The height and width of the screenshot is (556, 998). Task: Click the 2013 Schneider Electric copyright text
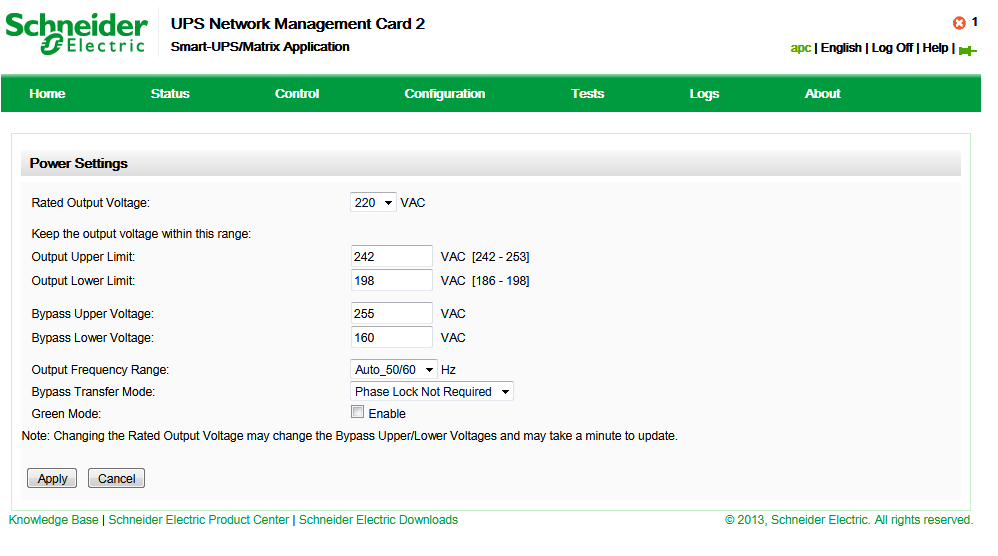[848, 520]
